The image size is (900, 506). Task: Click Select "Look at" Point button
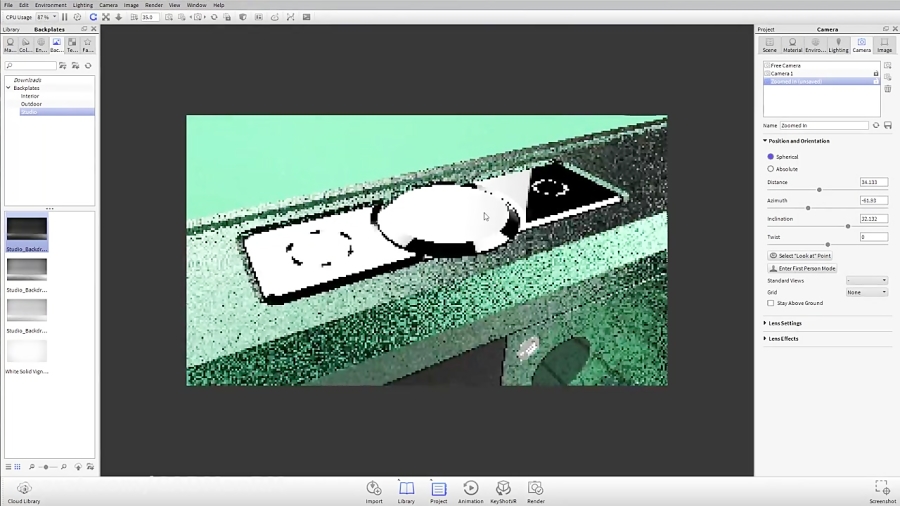click(800, 256)
